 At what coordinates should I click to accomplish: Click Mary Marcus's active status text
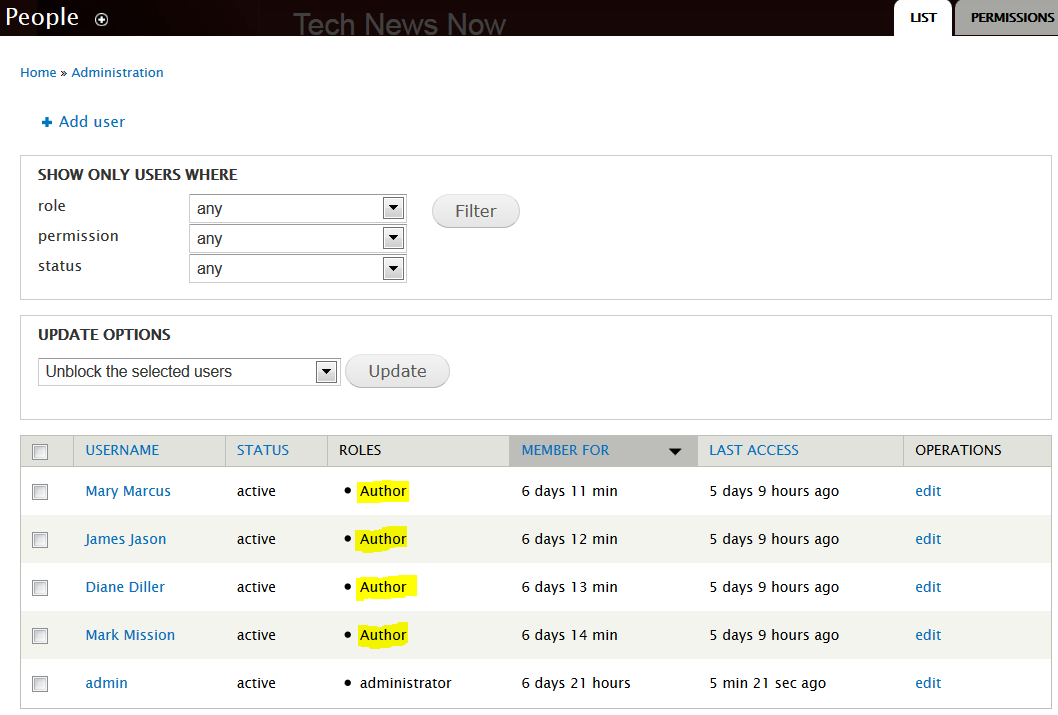pyautogui.click(x=256, y=491)
